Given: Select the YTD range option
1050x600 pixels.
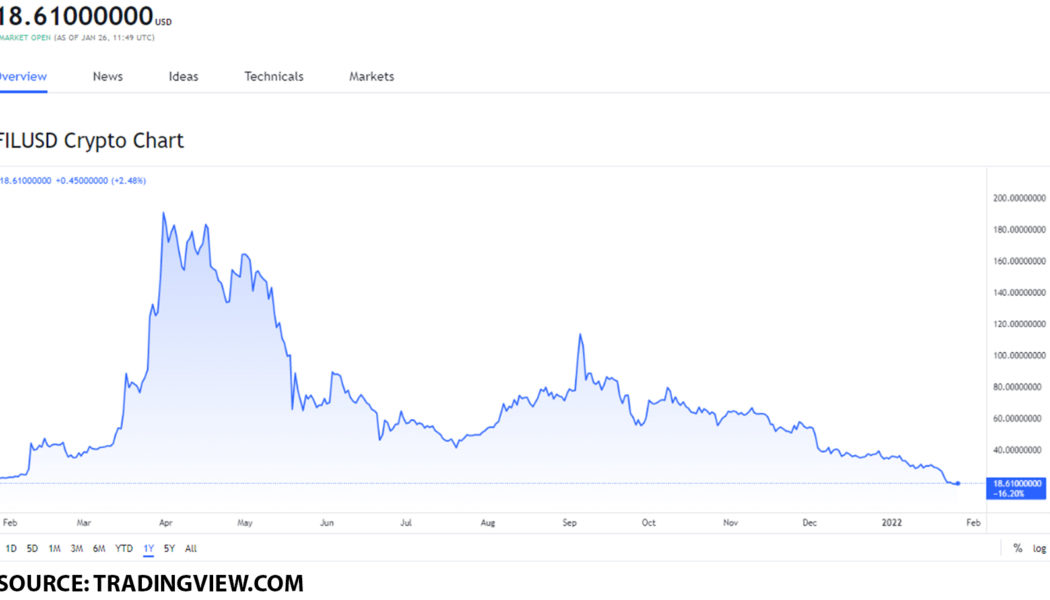Looking at the screenshot, I should click(x=122, y=548).
